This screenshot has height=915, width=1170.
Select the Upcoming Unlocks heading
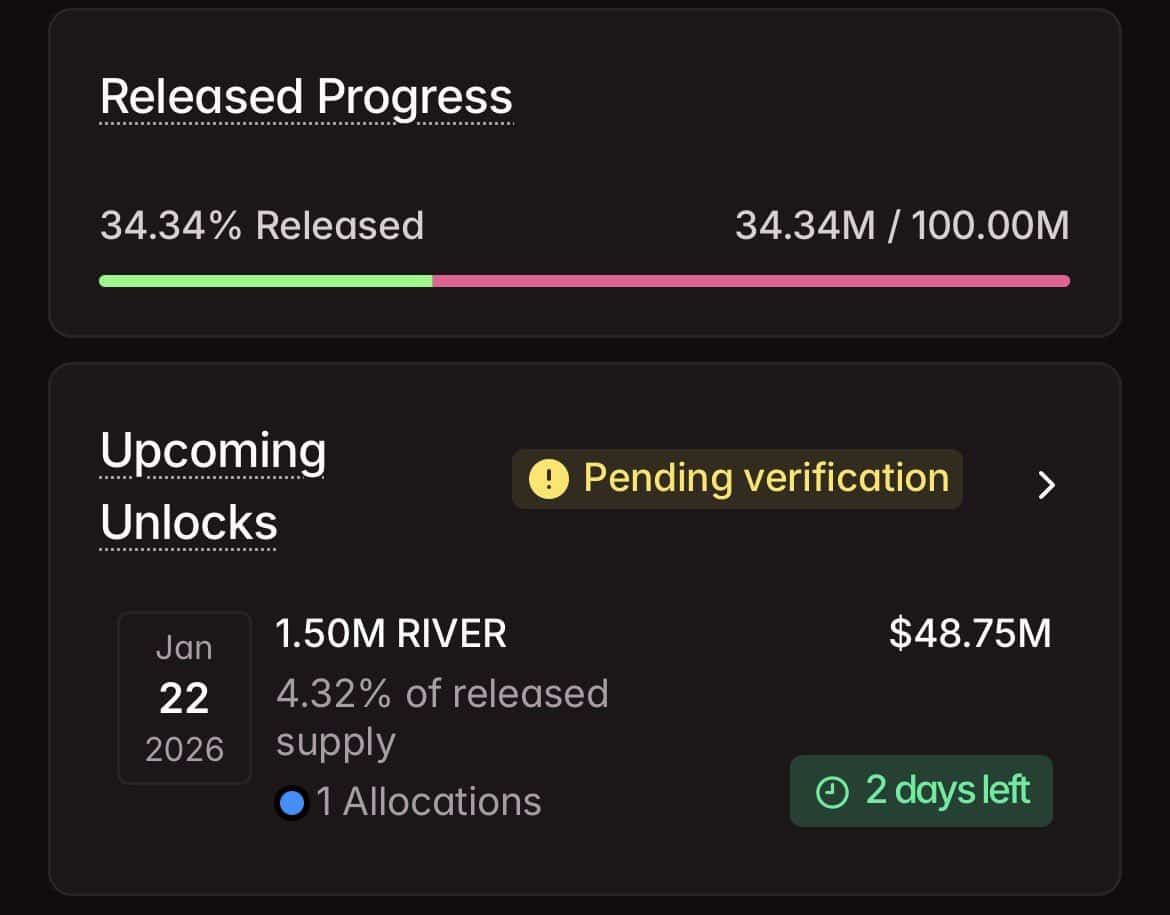[x=212, y=485]
